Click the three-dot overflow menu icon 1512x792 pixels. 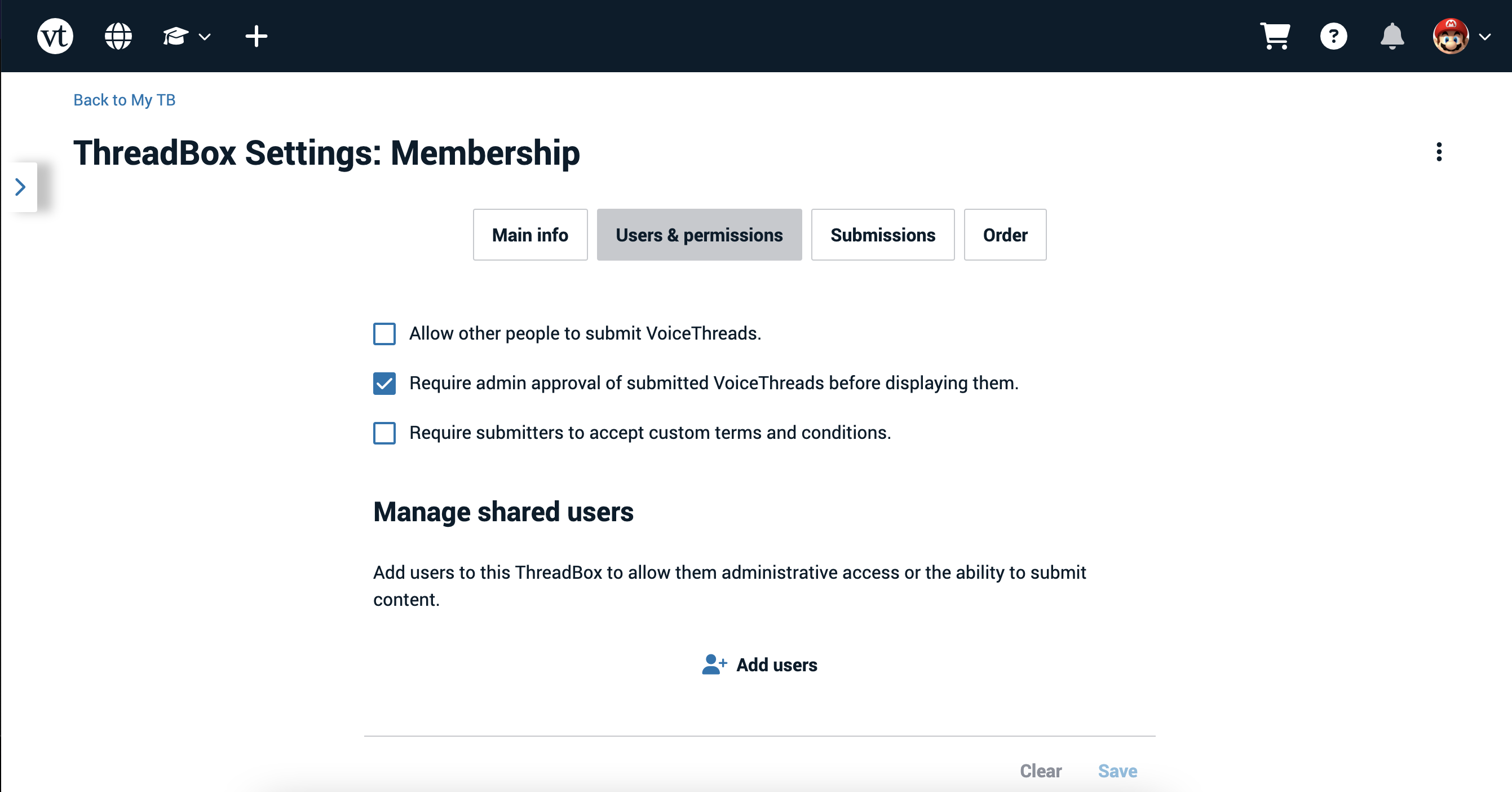pyautogui.click(x=1439, y=152)
